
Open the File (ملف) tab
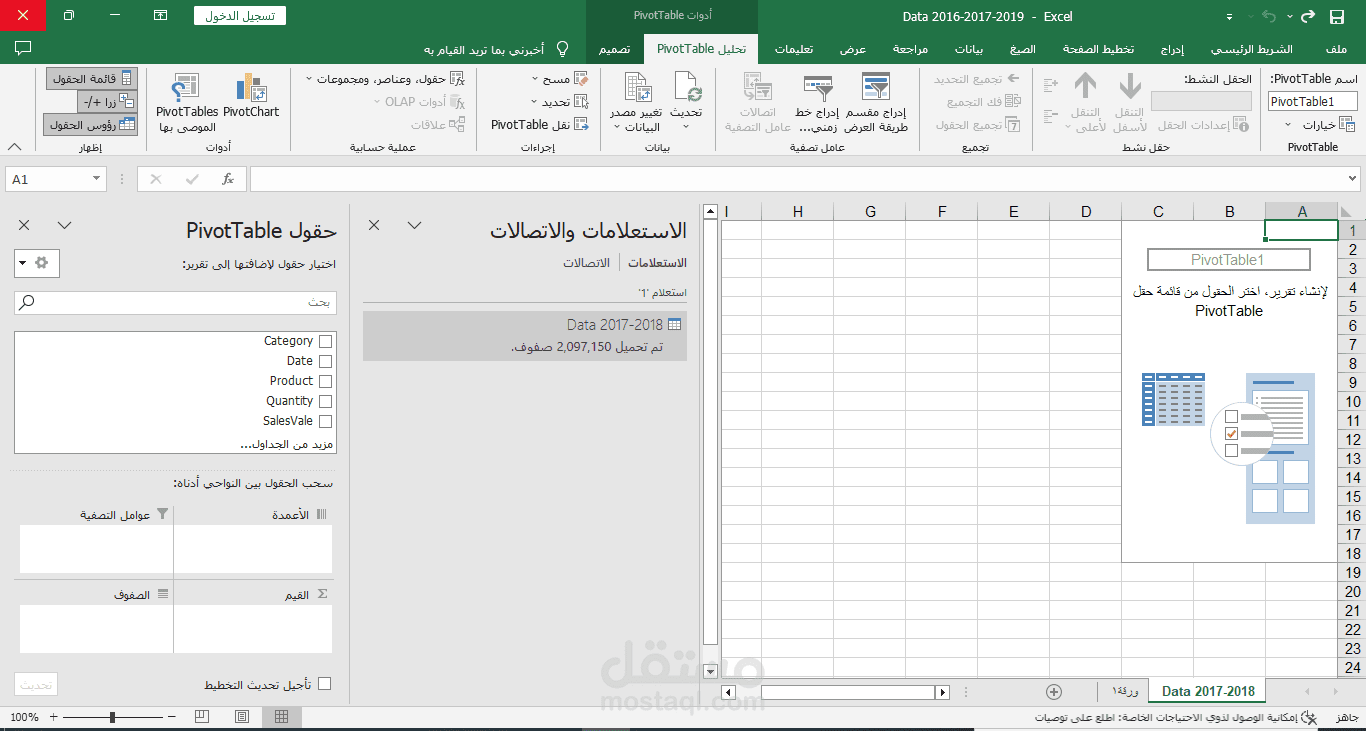(1335, 49)
